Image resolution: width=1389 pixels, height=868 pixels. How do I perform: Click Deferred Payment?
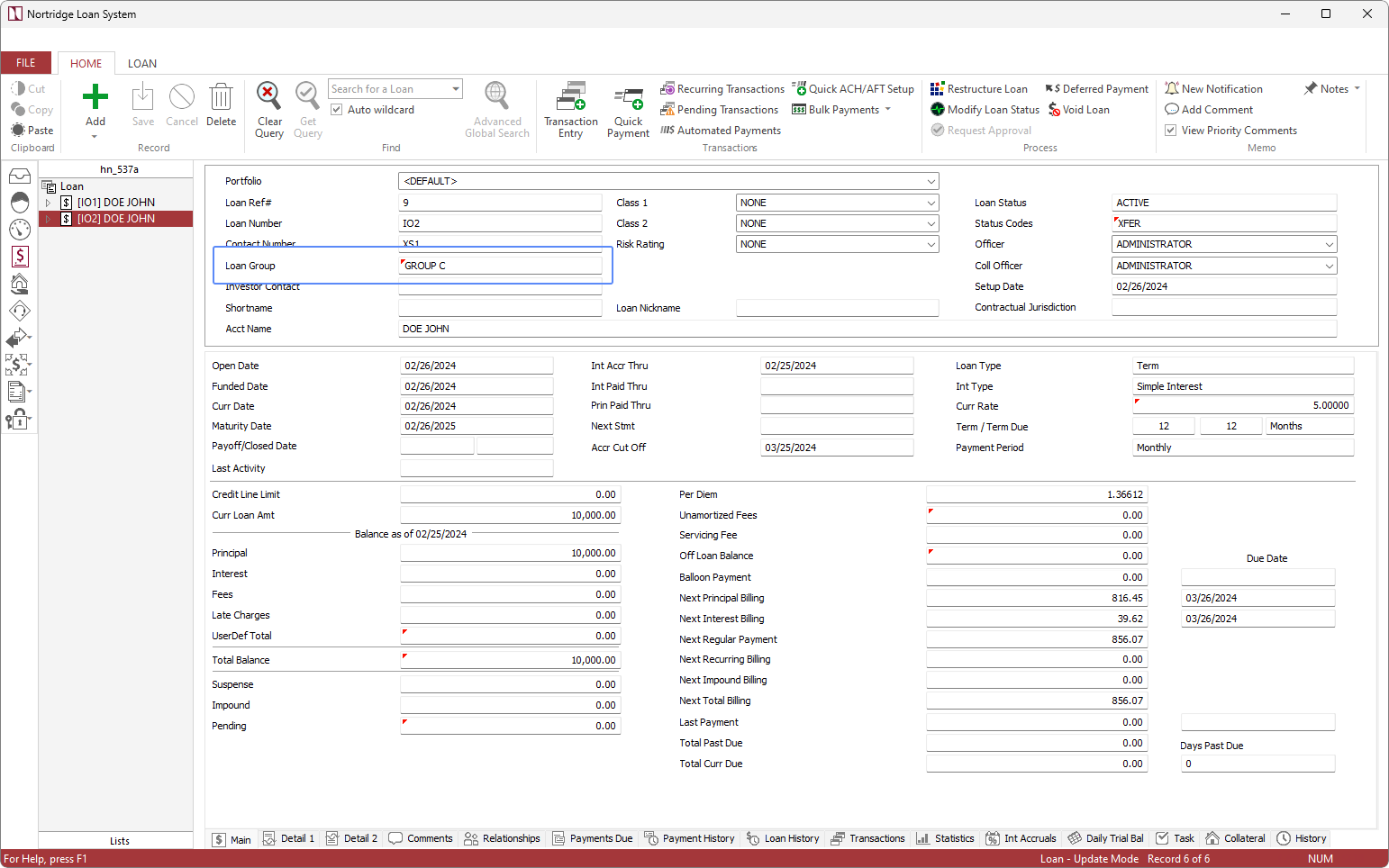click(x=1096, y=89)
